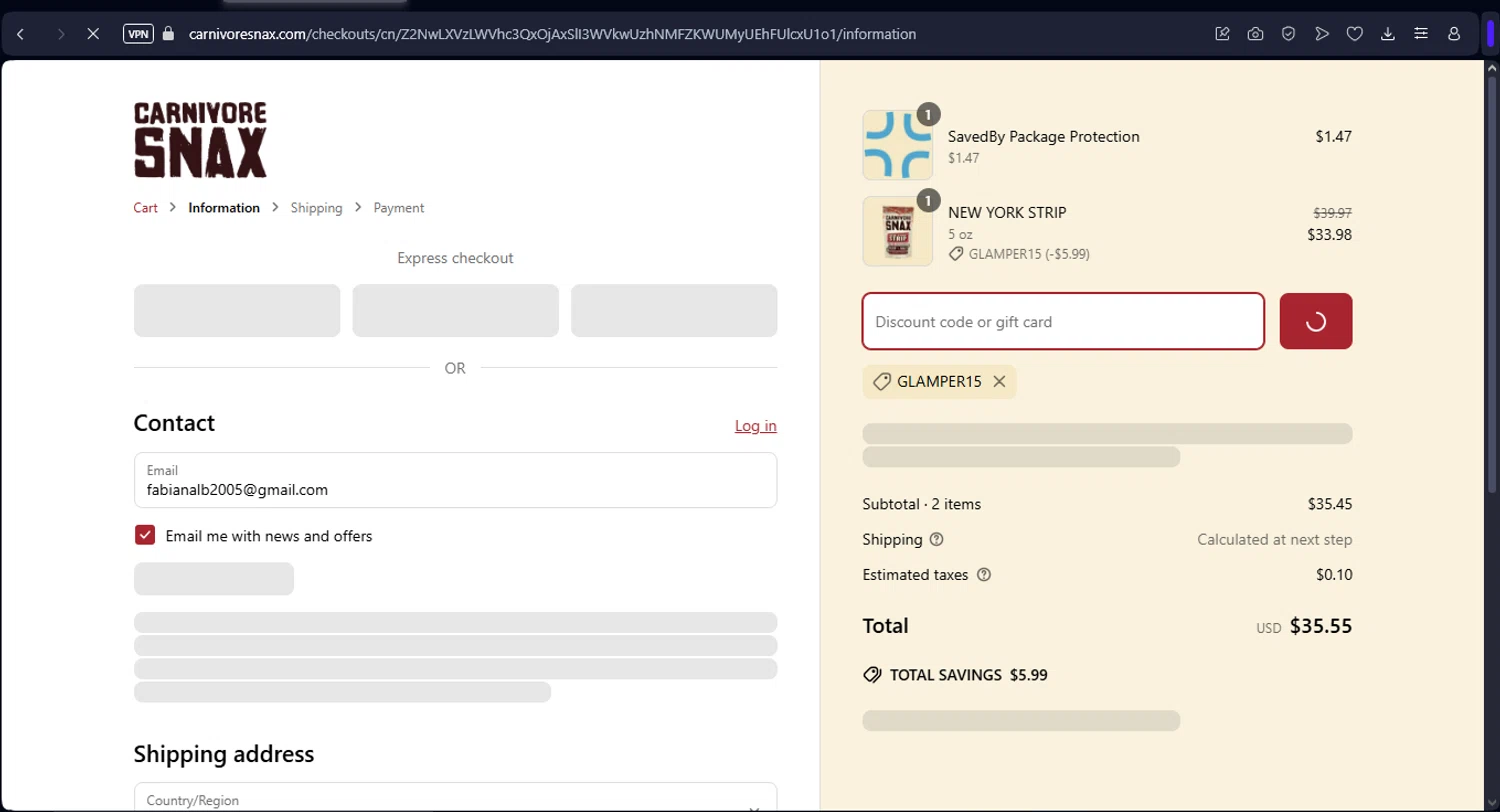1500x812 pixels.
Task: Click the Estimated taxes help icon
Action: pos(983,575)
